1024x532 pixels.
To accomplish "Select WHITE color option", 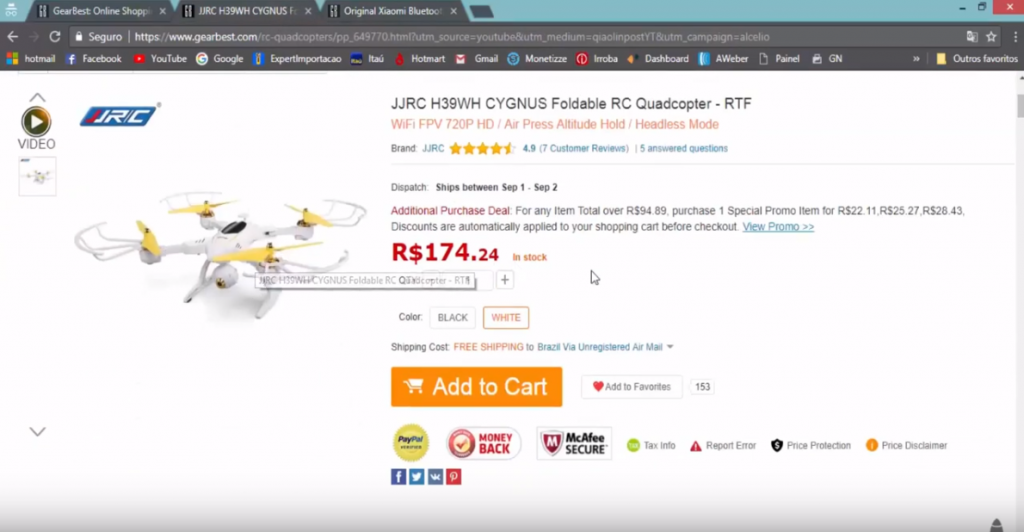I will coord(506,318).
